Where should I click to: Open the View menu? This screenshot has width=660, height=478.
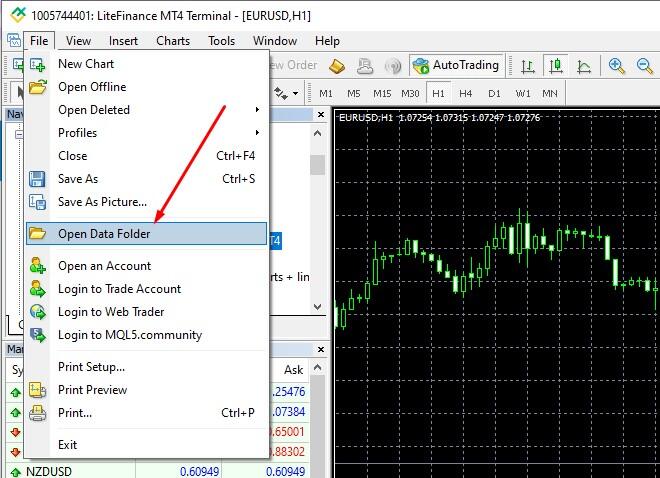(x=78, y=41)
